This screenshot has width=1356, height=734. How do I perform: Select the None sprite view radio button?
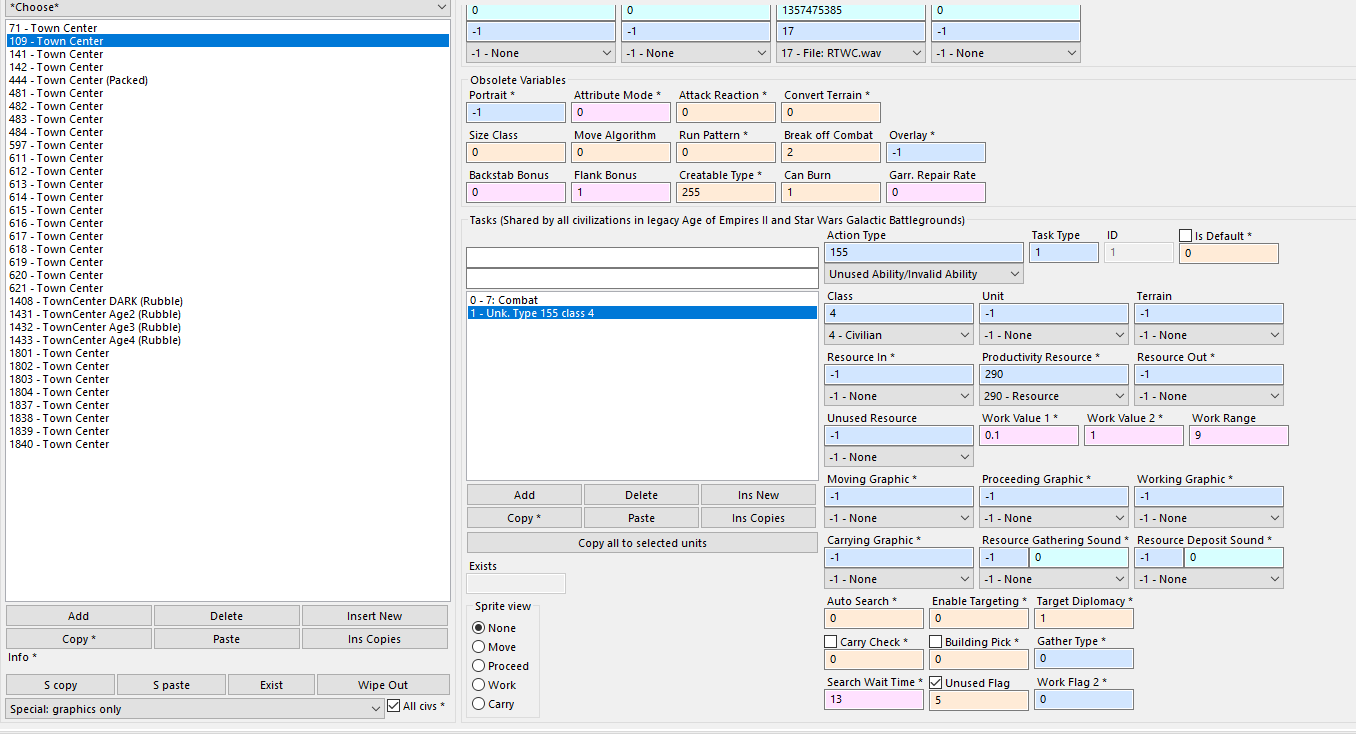tap(479, 628)
